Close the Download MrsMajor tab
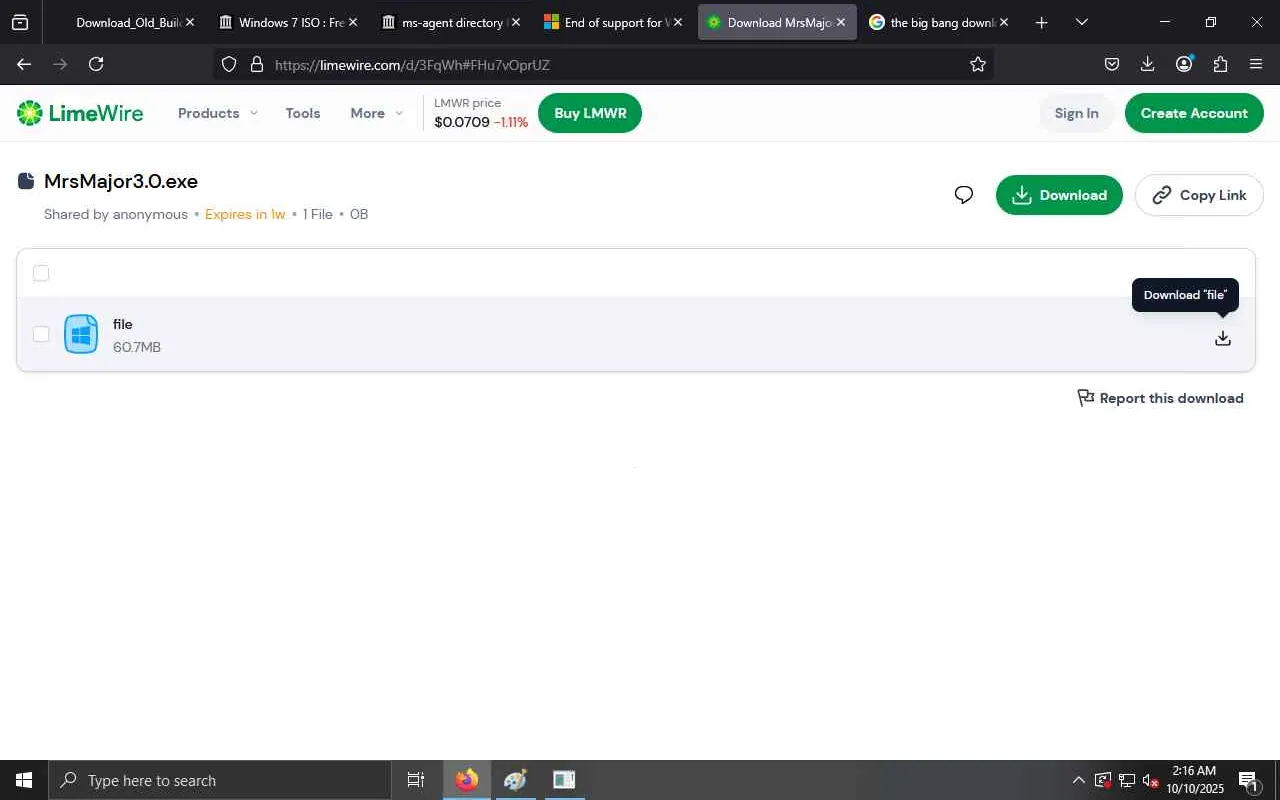This screenshot has height=800, width=1280. coord(841,22)
